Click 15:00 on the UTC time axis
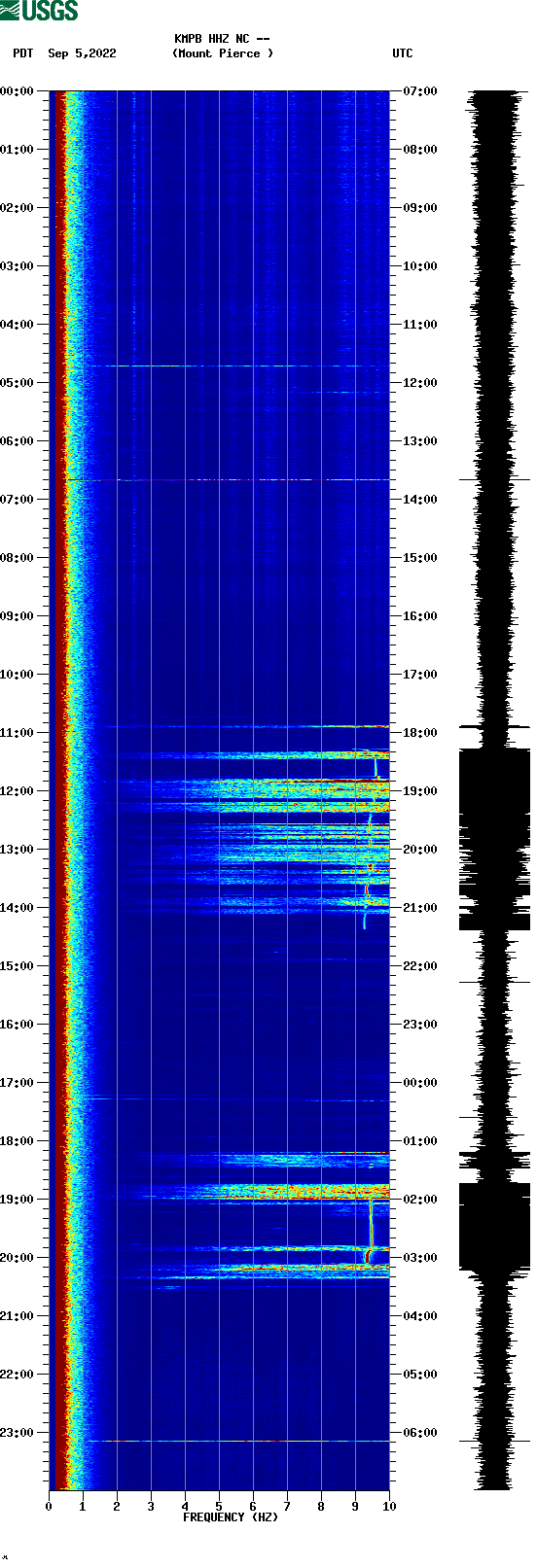 point(420,558)
